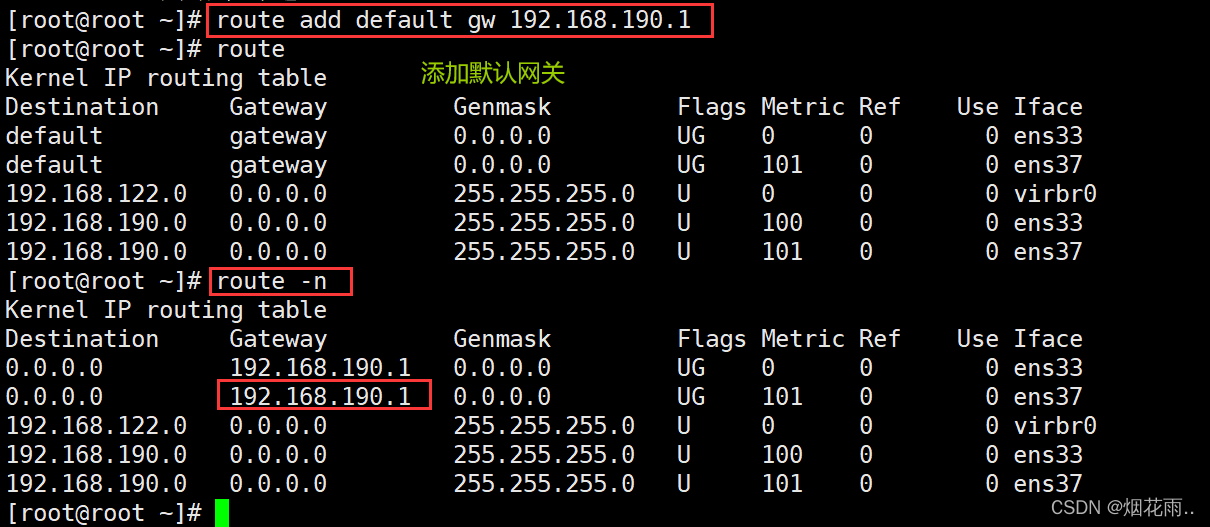1210x527 pixels.
Task: Click 'gateway' in the default ens37 row
Action: coord(278,165)
